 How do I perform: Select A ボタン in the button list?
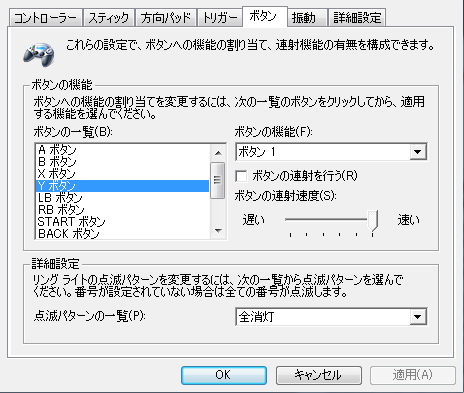point(122,150)
